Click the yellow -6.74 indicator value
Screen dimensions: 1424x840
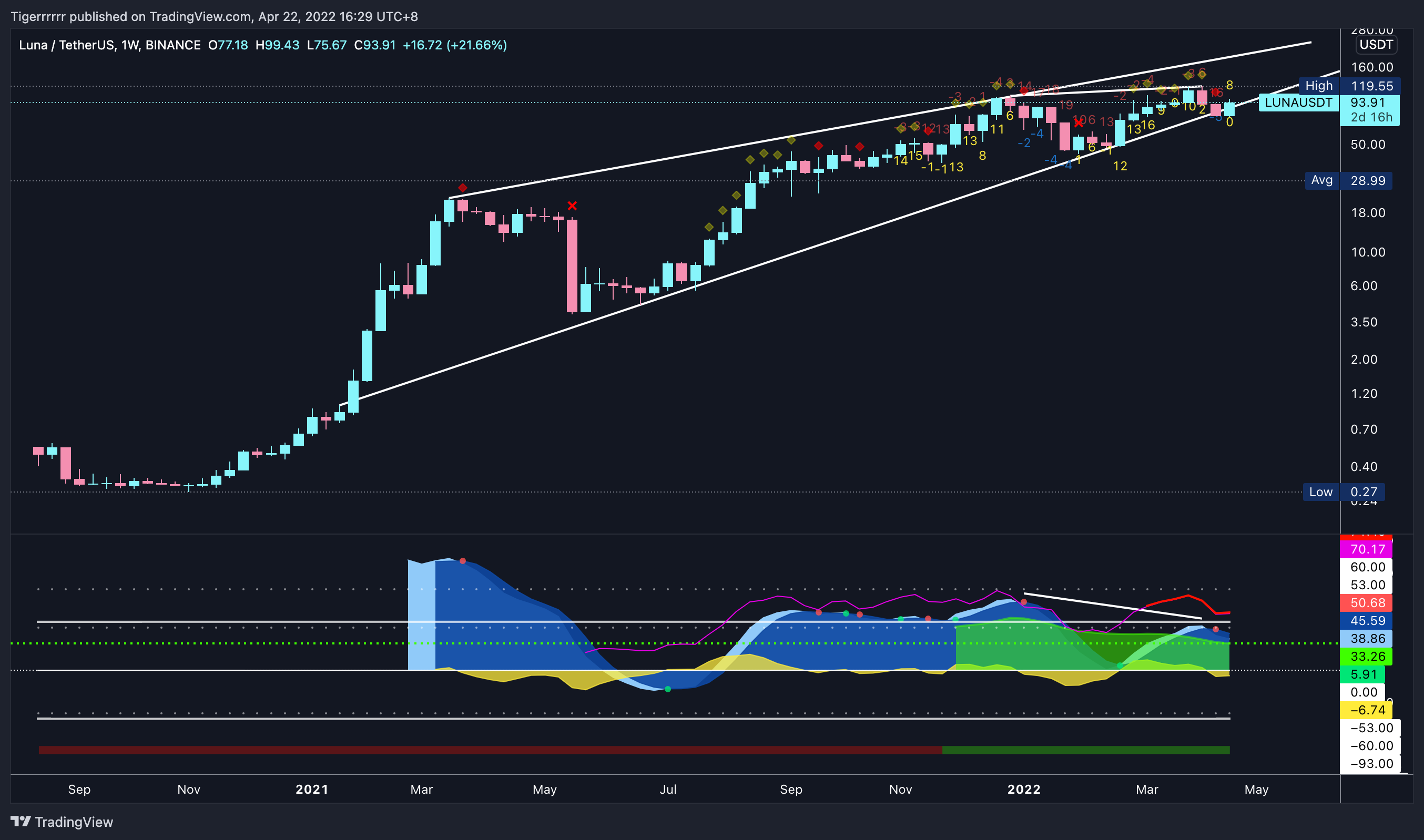[1366, 710]
